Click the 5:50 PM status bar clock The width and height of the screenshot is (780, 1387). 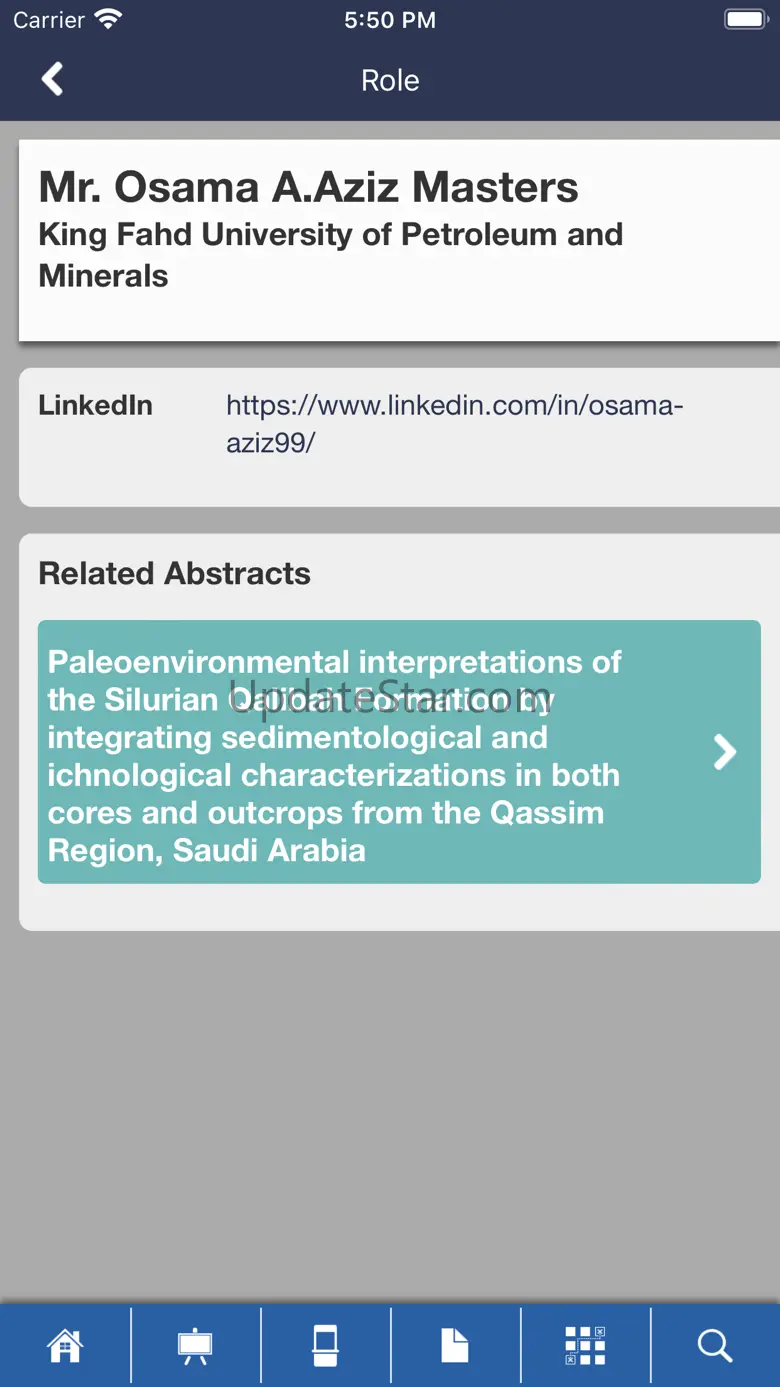tap(390, 20)
